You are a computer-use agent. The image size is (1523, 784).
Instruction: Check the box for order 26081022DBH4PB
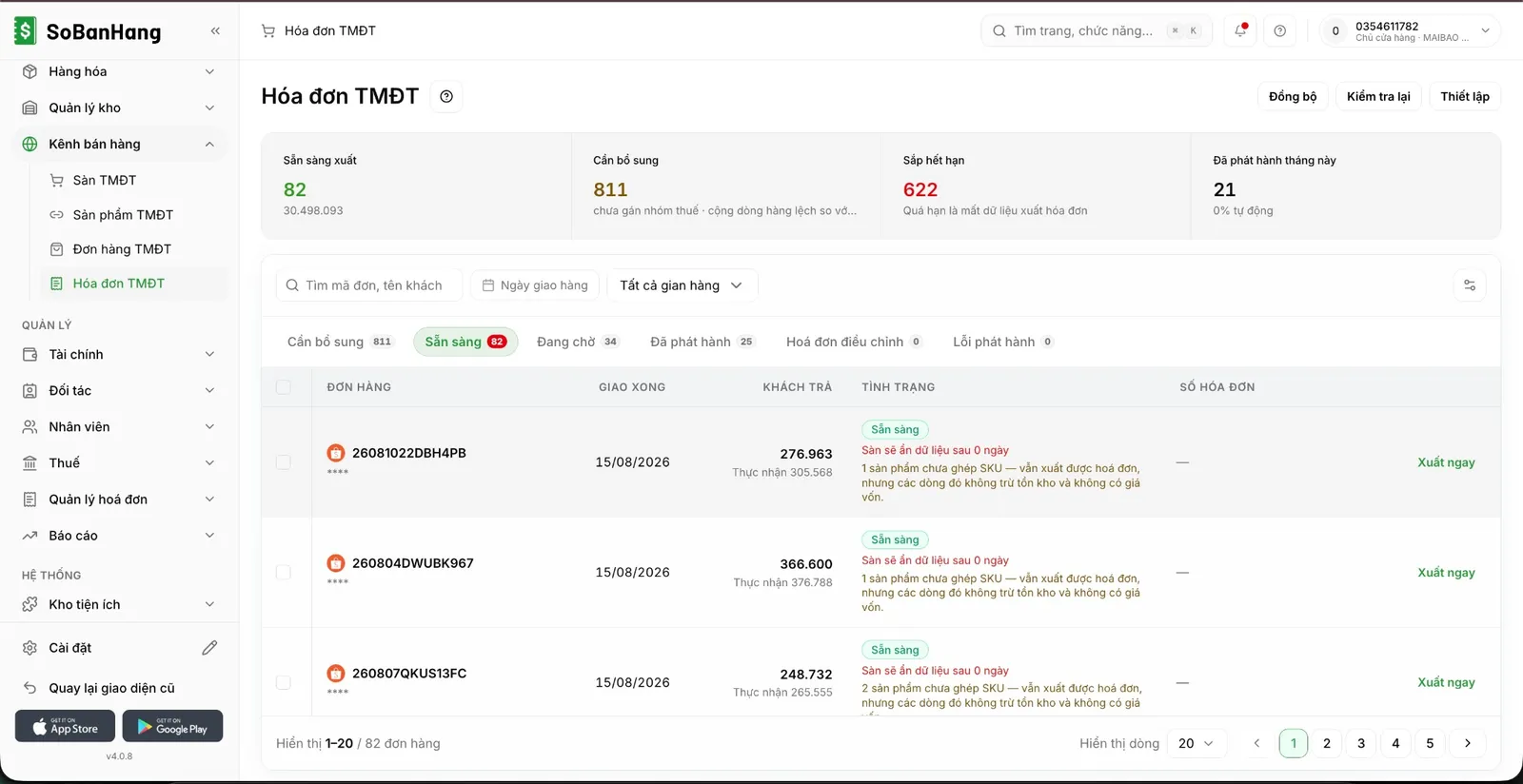pyautogui.click(x=284, y=462)
